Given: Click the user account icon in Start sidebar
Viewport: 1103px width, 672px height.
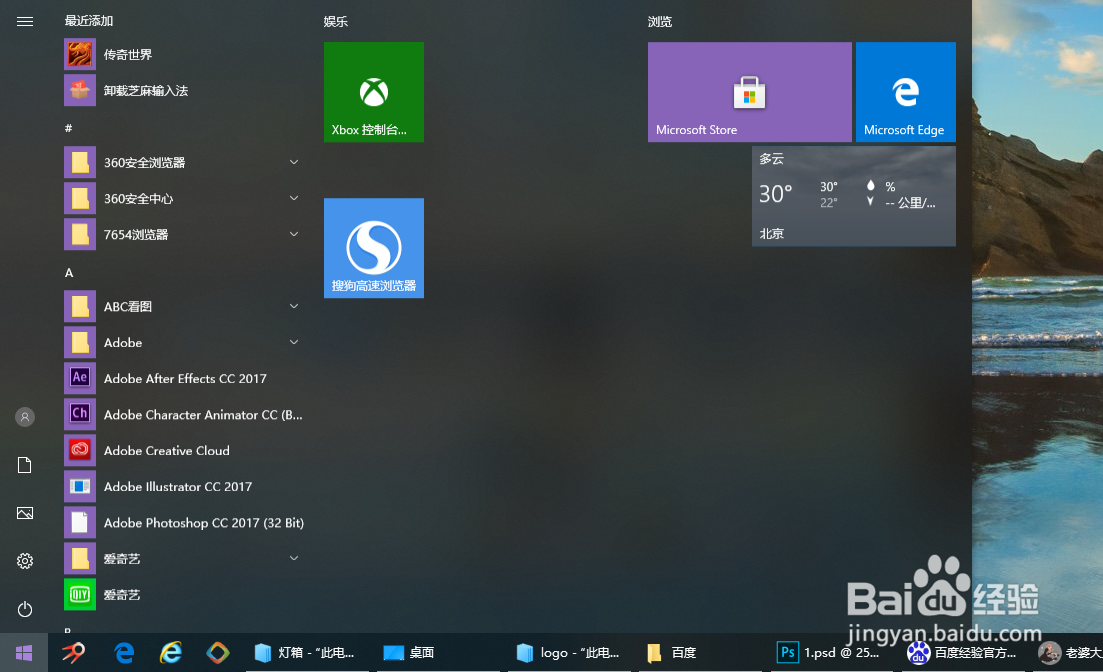Looking at the screenshot, I should coord(25,417).
